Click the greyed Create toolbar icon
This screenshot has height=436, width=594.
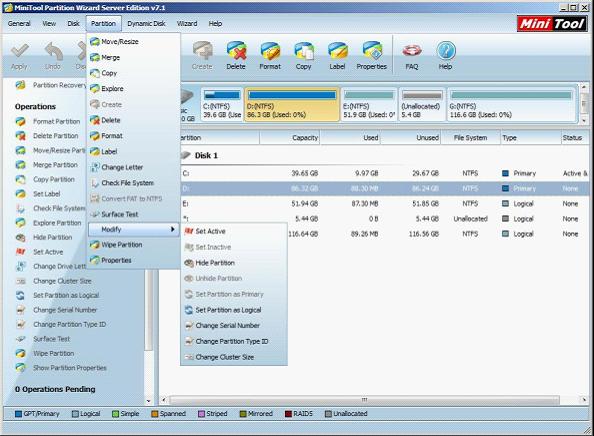pyautogui.click(x=202, y=55)
